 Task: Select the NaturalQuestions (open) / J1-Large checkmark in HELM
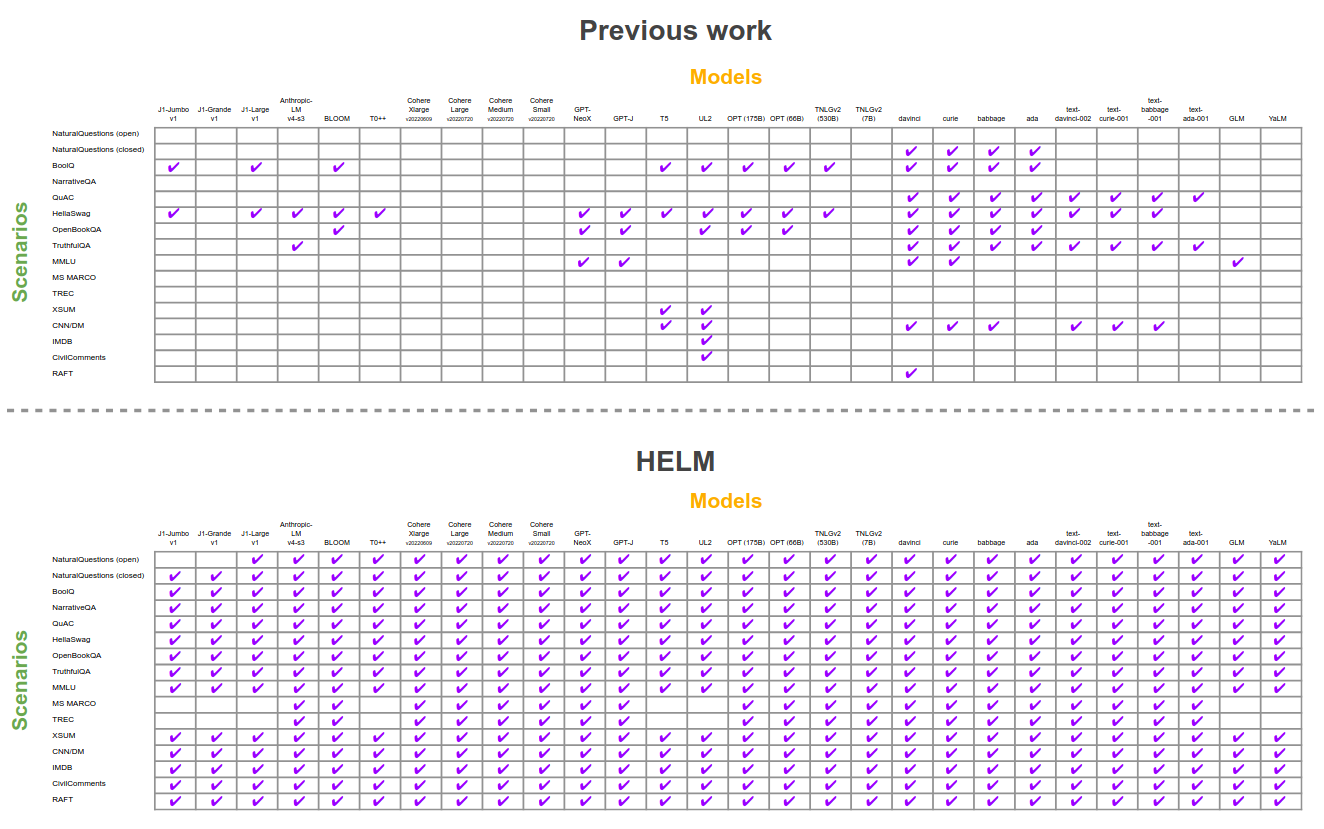pos(256,560)
